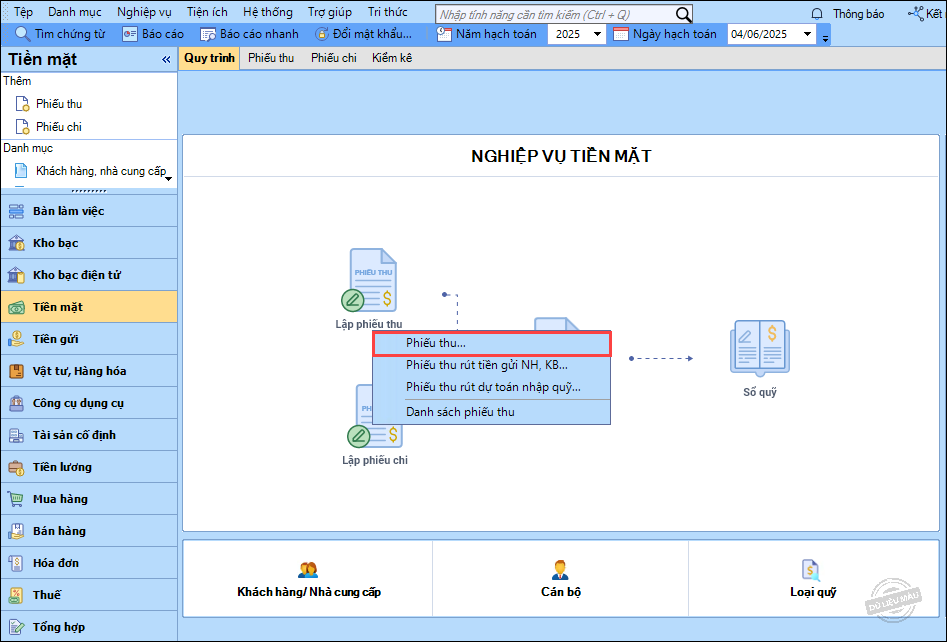Viewport: 947px width, 642px height.
Task: Open Mua hàng shopping cart module
Action: 89,499
